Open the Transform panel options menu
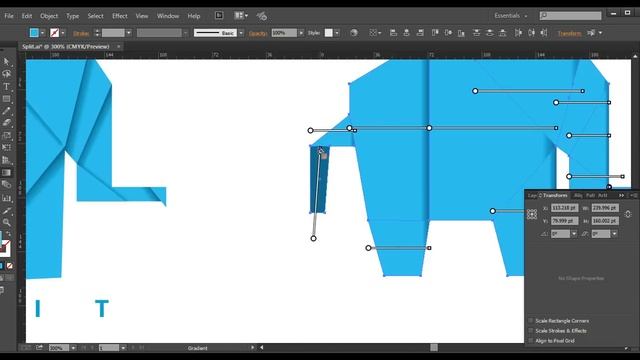Screen dimensions: 640x360 tap(633, 196)
